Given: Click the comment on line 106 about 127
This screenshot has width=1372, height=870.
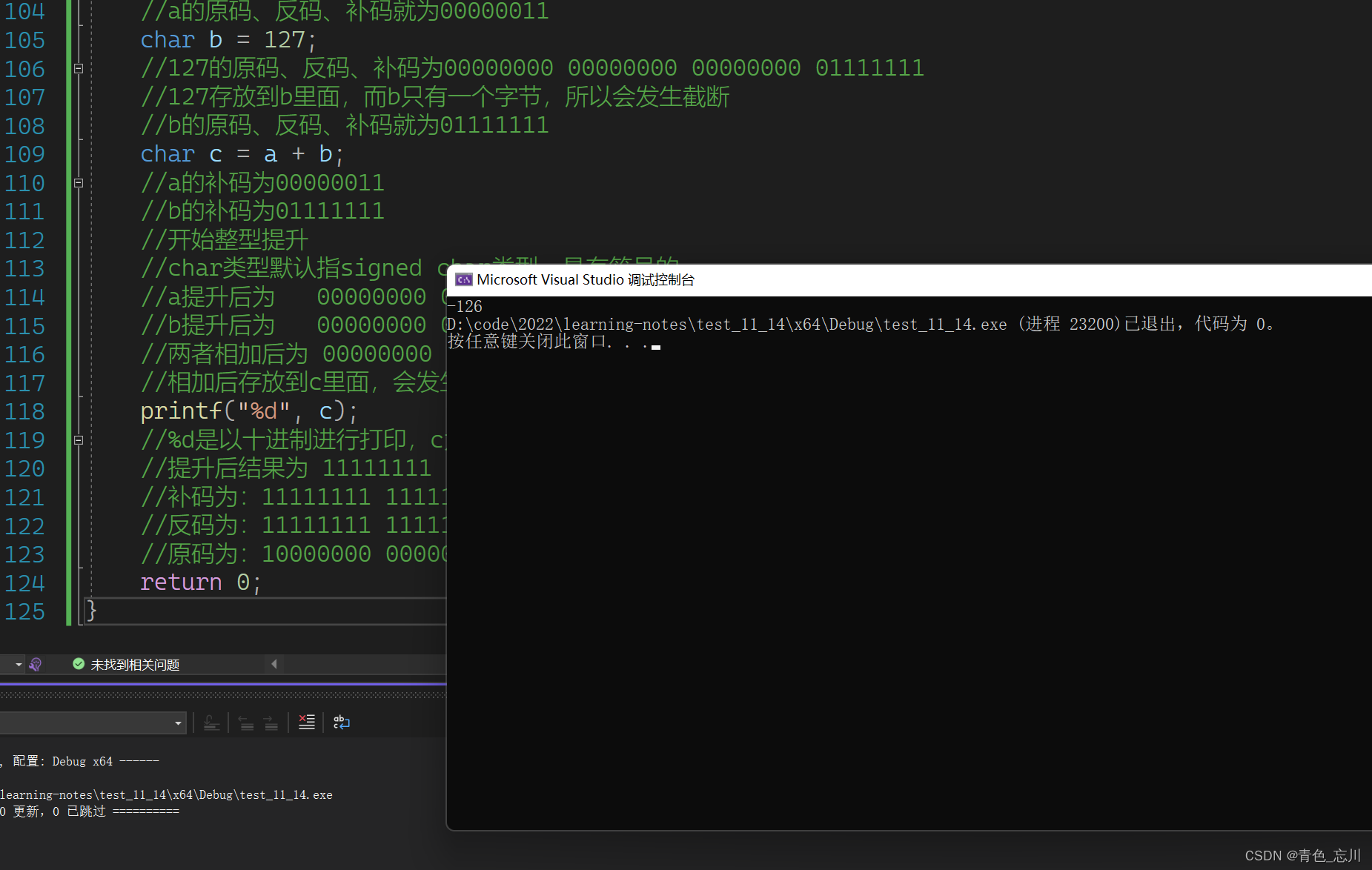Looking at the screenshot, I should (532, 69).
